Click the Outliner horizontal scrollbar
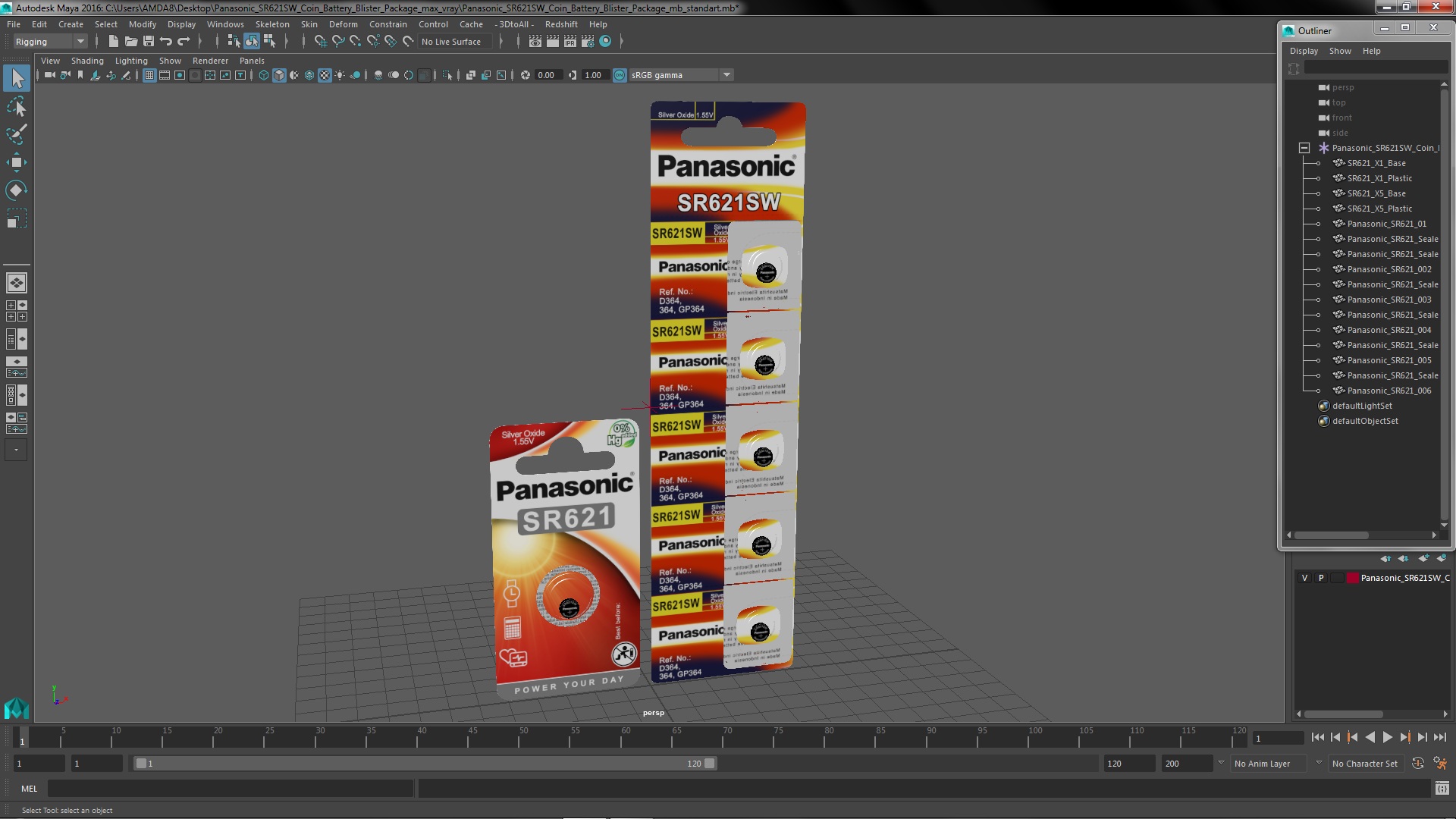 (1331, 535)
